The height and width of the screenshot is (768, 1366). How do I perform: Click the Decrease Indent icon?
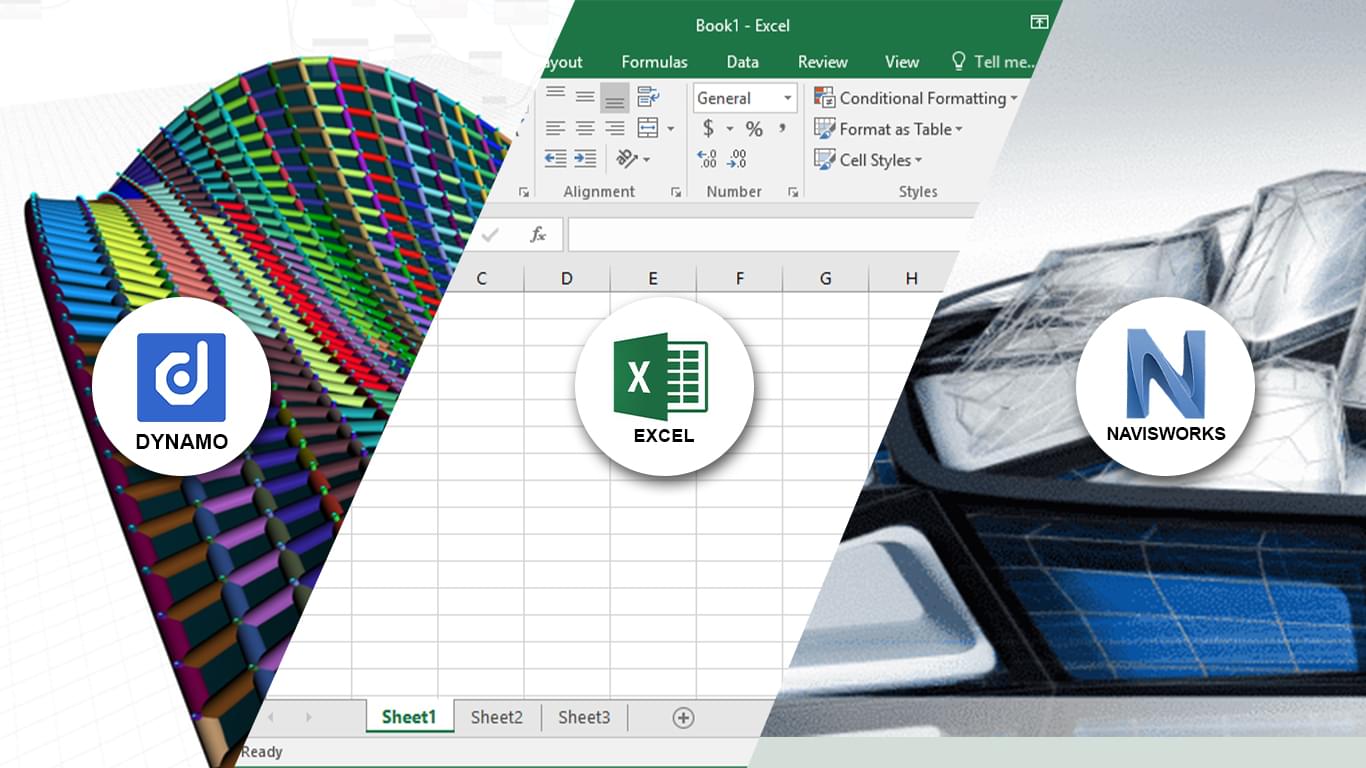(555, 159)
